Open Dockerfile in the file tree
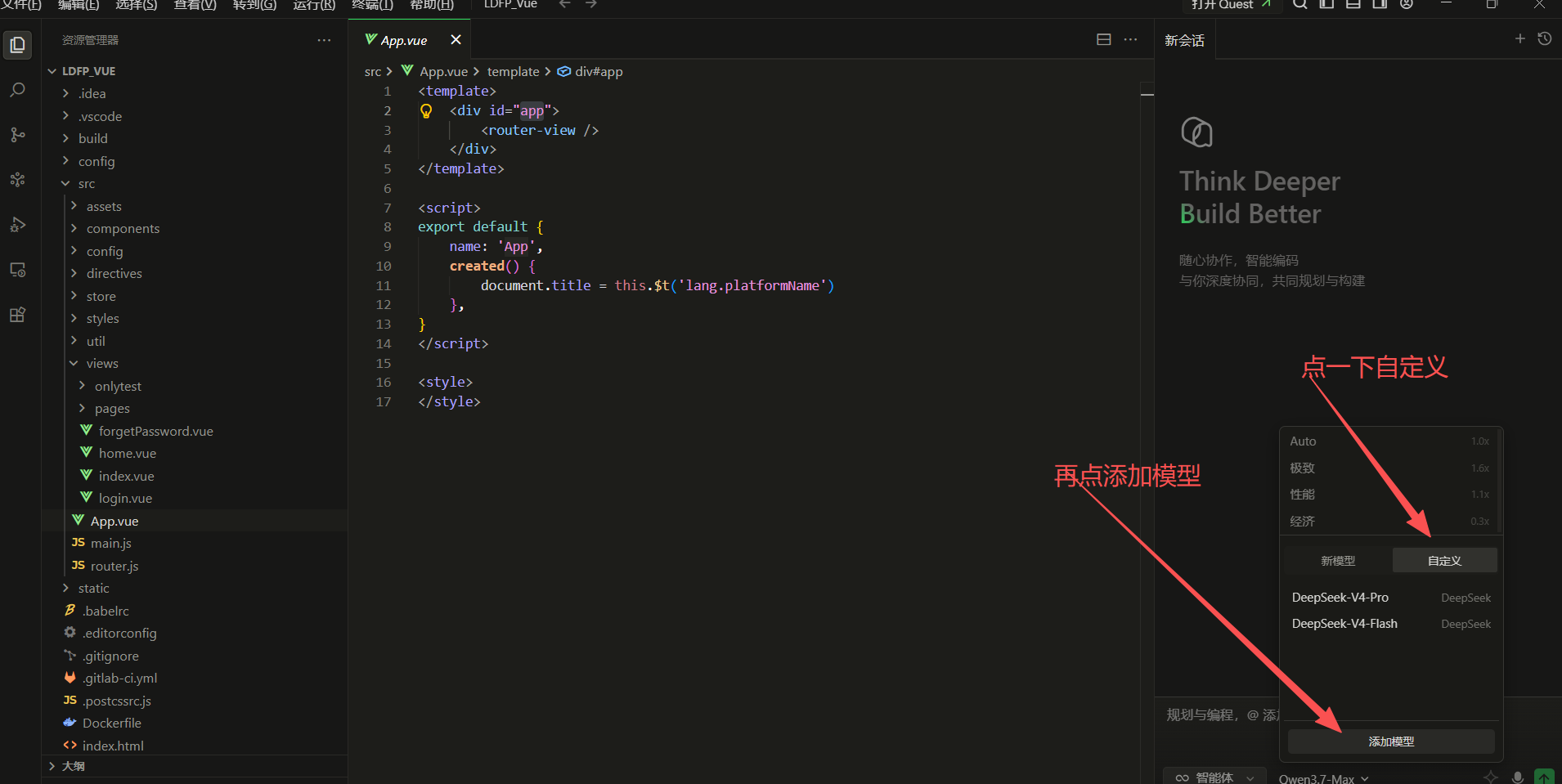Viewport: 1562px width, 784px height. point(195,723)
